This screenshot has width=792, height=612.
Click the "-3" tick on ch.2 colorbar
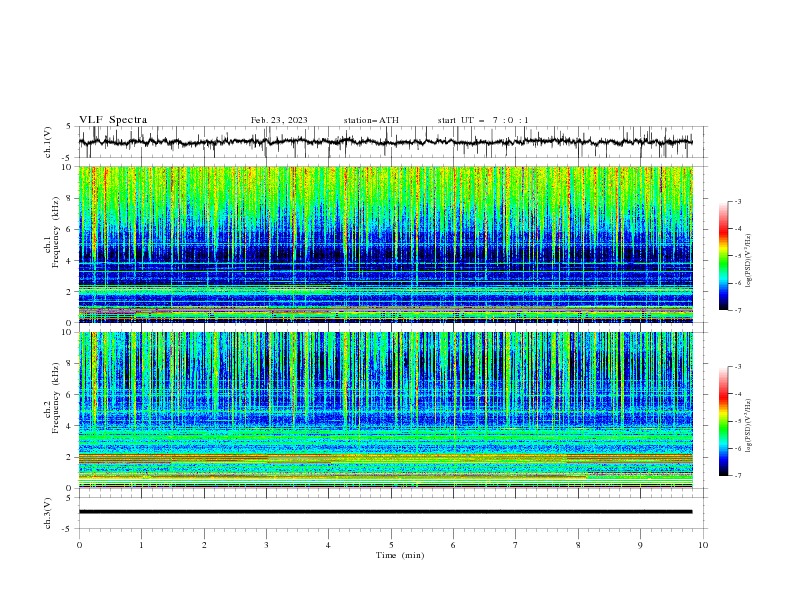coord(737,367)
